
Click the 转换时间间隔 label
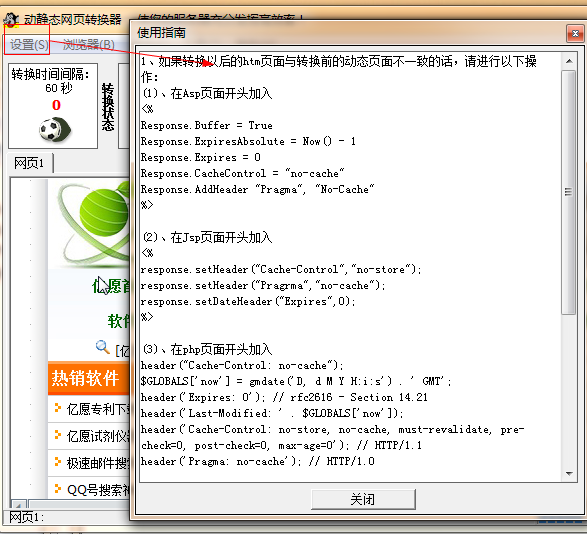(51, 74)
